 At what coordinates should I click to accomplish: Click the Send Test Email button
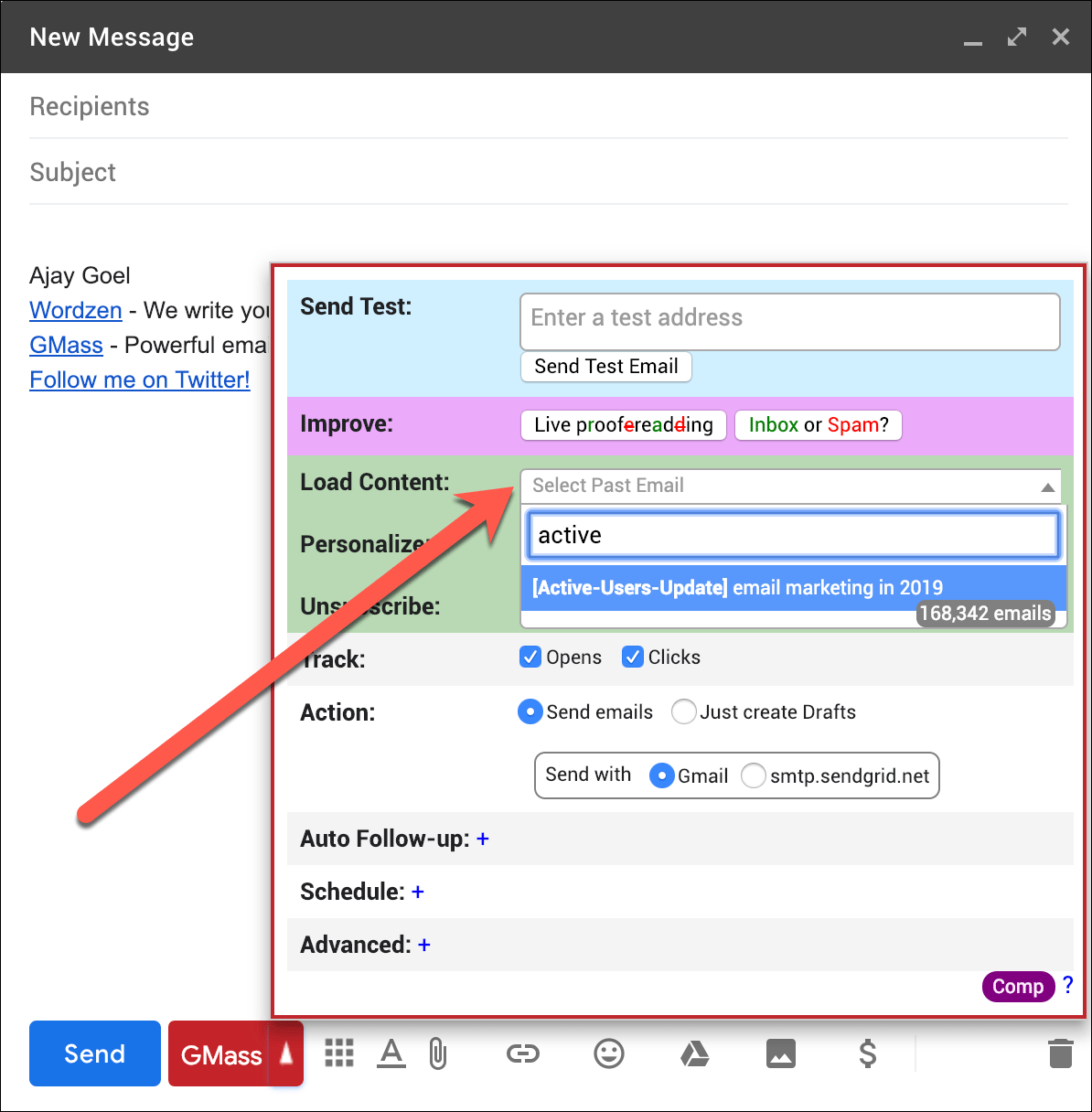tap(605, 367)
